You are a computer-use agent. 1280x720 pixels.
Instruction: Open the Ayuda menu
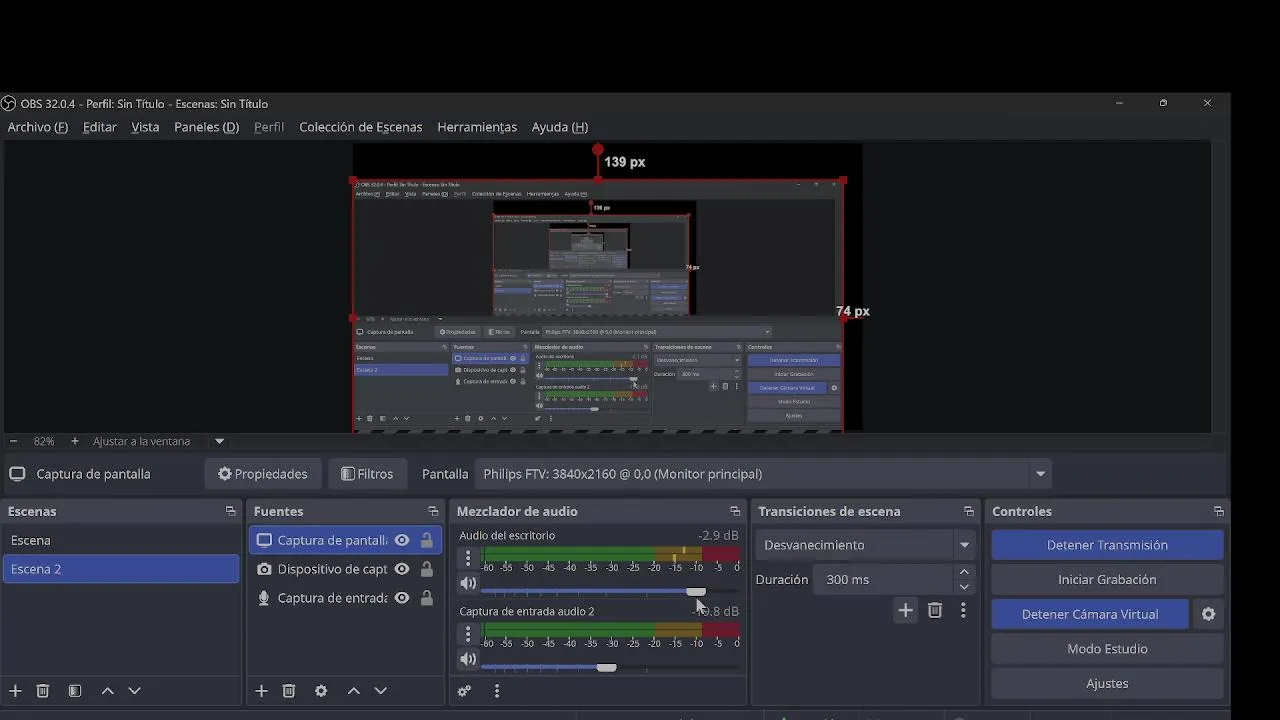click(560, 127)
